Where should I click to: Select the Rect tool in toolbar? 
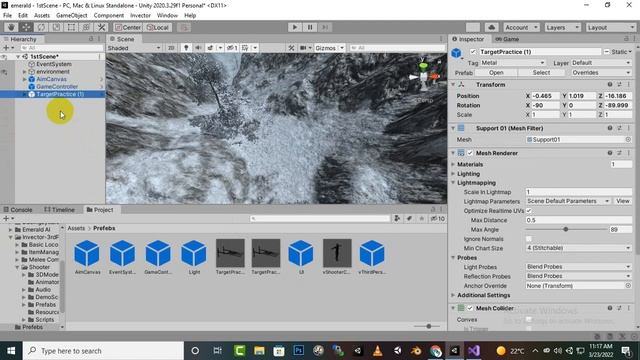(x=71, y=27)
